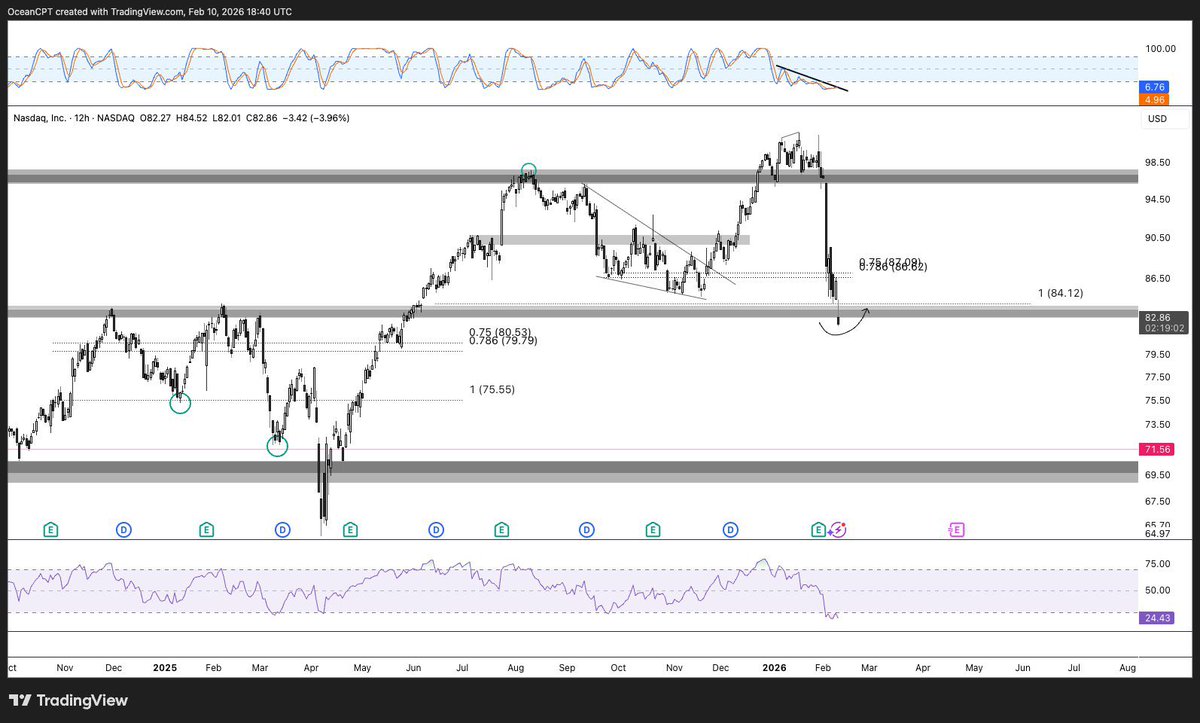1200x723 pixels.
Task: Click the pink 71.56 price label
Action: point(1159,450)
